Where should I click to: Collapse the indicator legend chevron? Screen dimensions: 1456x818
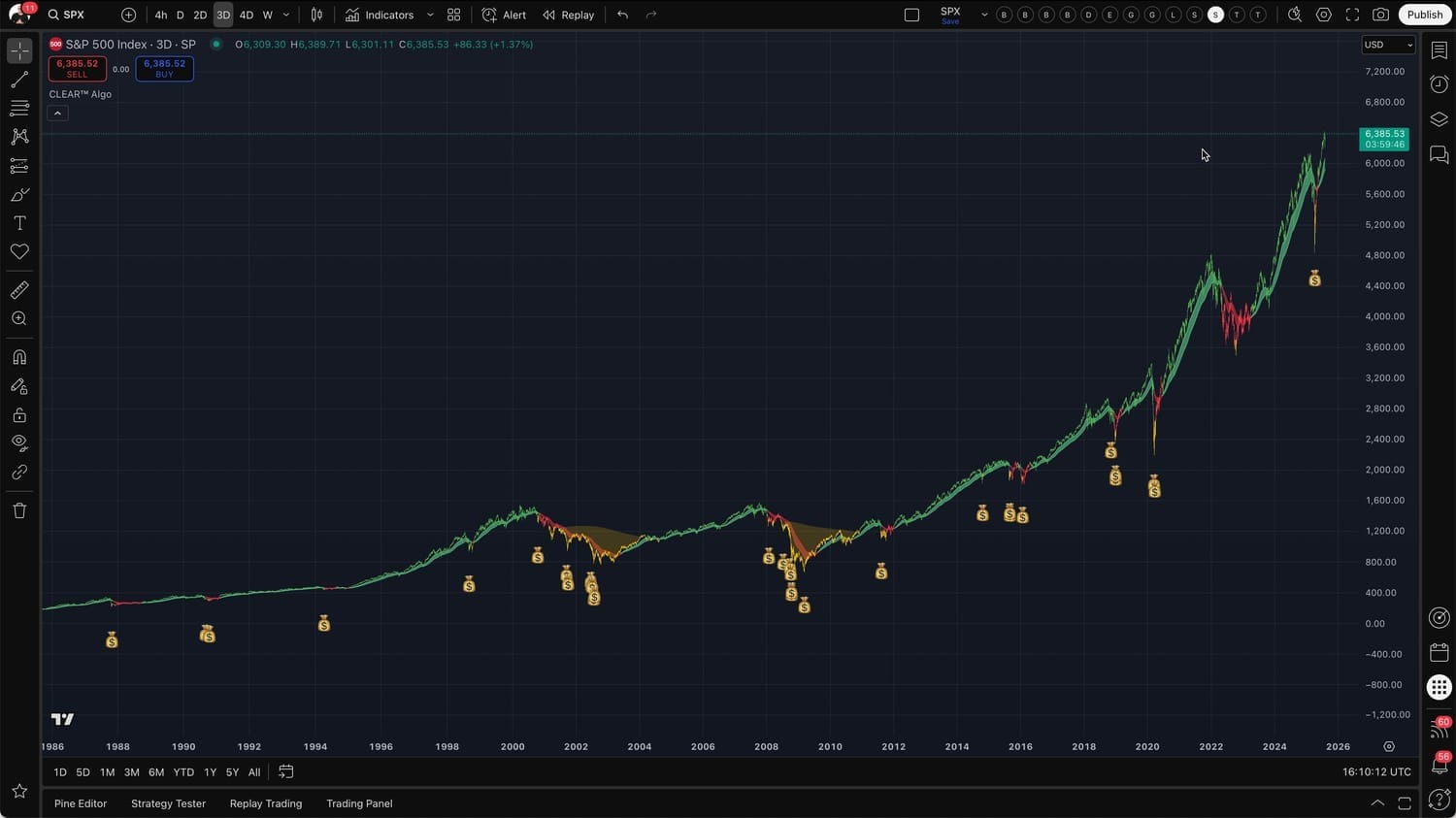(57, 114)
